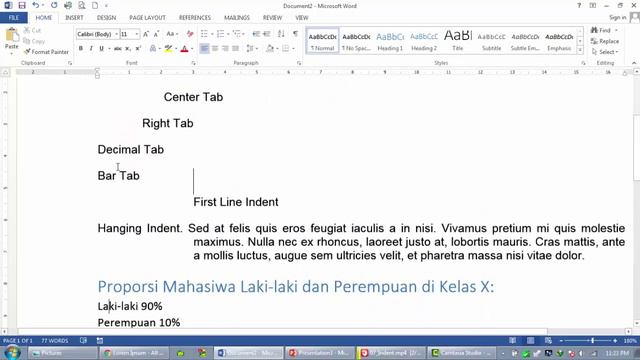
Task: Toggle show paragraph marks
Action: [295, 34]
